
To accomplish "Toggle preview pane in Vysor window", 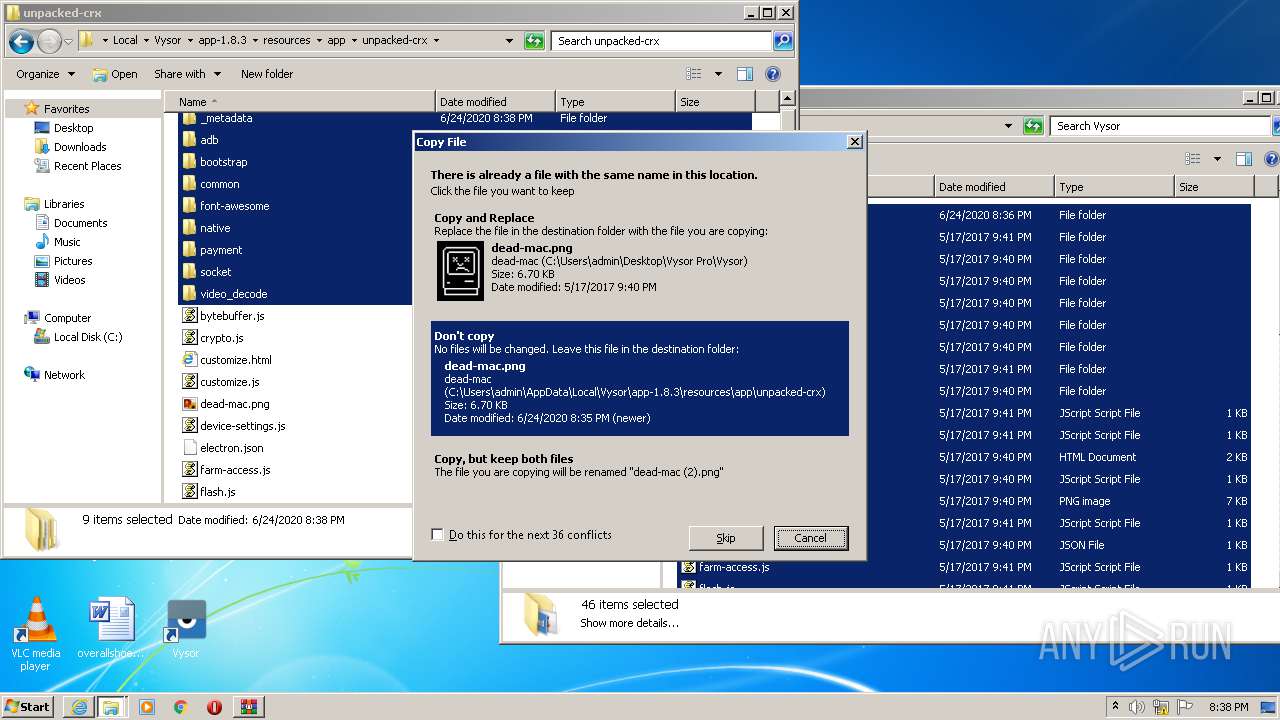I will (1244, 159).
